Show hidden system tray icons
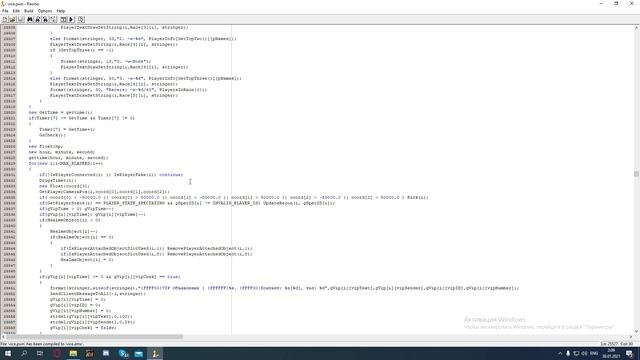This screenshot has height=360, width=640. tap(560, 353)
